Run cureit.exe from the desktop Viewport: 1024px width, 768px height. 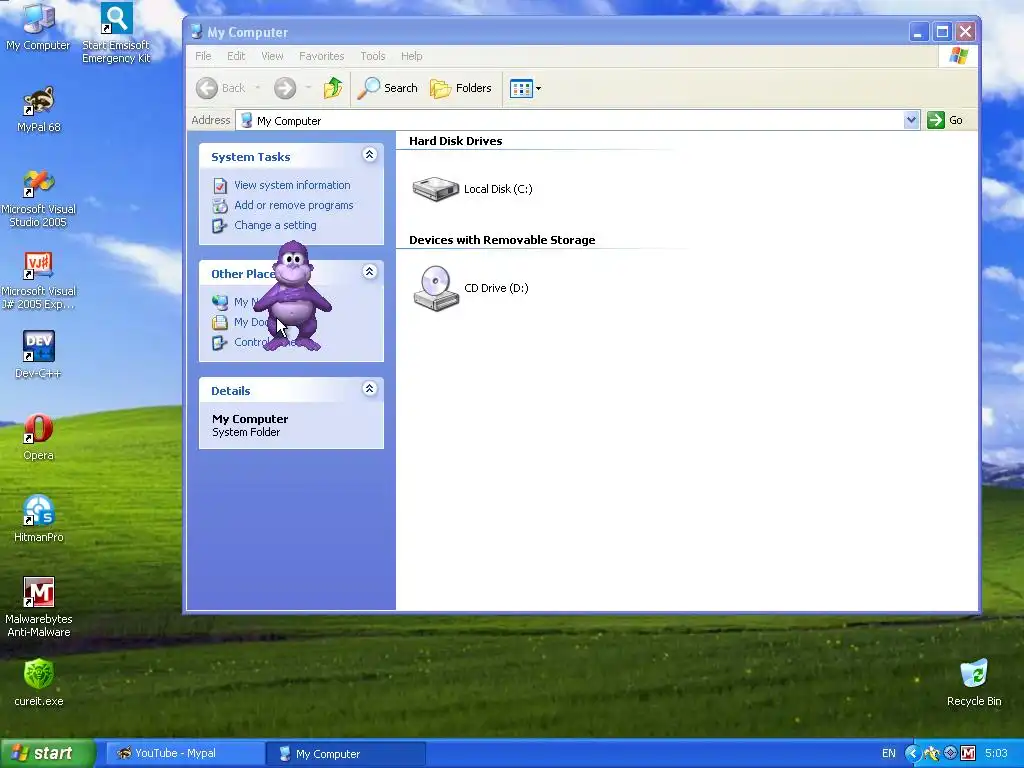click(x=39, y=683)
